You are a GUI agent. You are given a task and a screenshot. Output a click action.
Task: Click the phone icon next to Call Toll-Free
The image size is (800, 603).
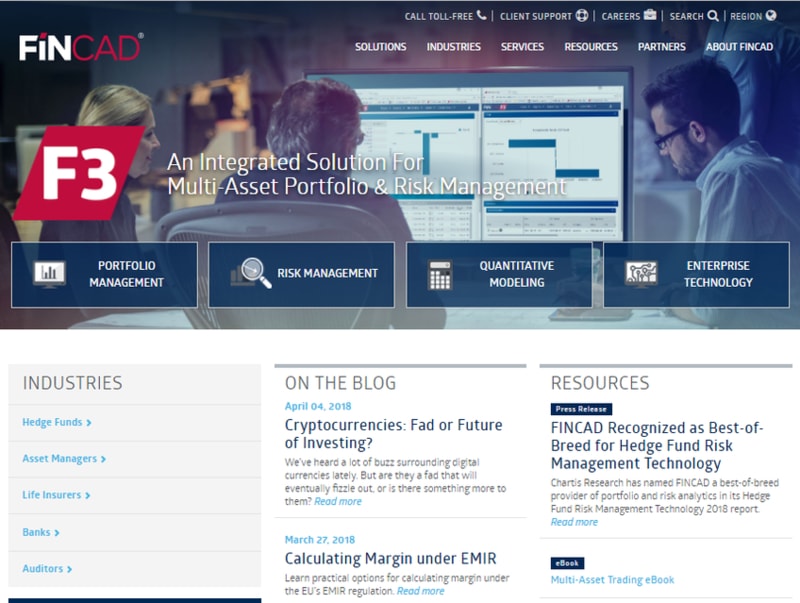(481, 15)
